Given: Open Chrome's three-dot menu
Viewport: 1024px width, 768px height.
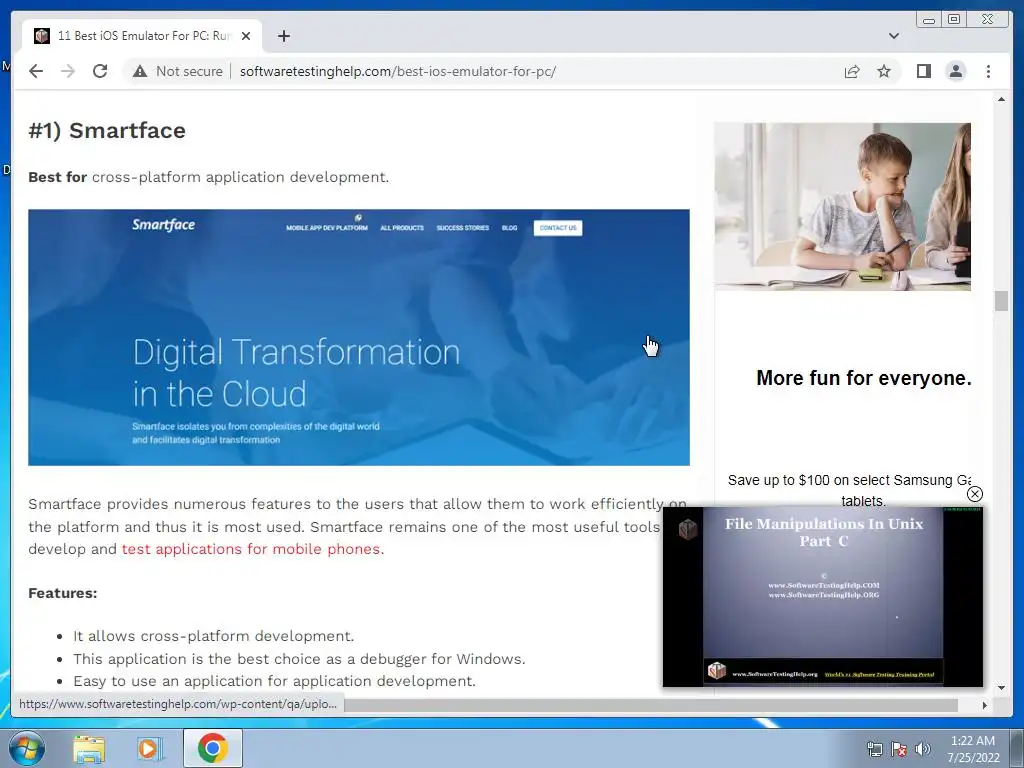Looking at the screenshot, I should pos(988,71).
